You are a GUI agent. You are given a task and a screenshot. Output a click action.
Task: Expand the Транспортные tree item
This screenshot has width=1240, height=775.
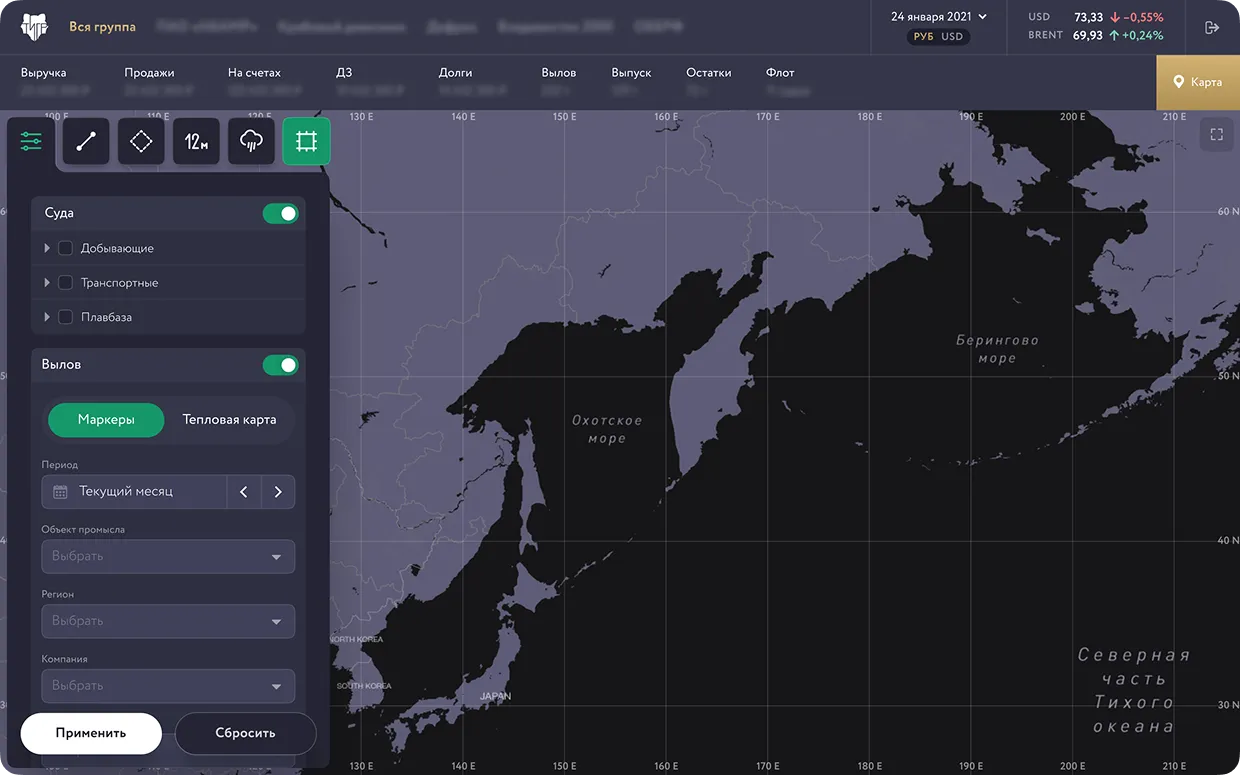47,283
